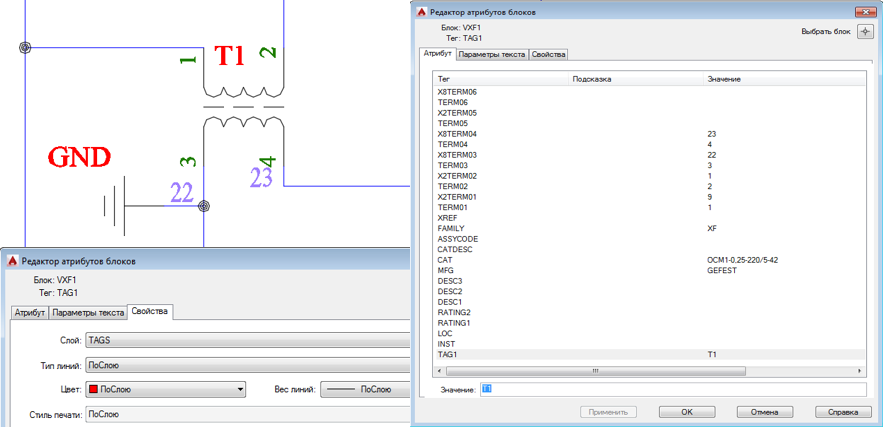Open the Цвет color dropdown
This screenshot has height=427, width=884.
point(166,389)
